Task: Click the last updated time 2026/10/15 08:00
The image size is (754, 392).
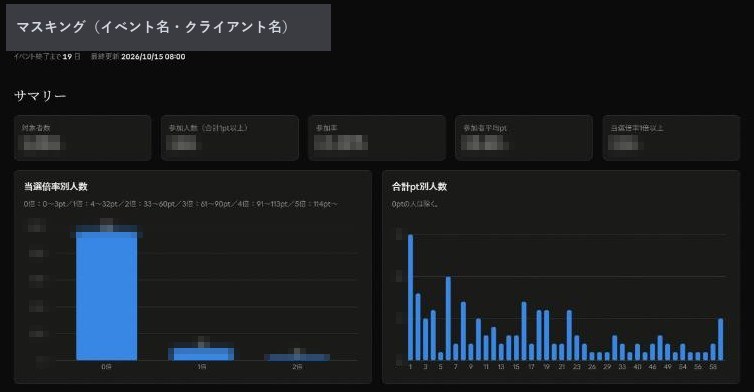Action: click(153, 57)
